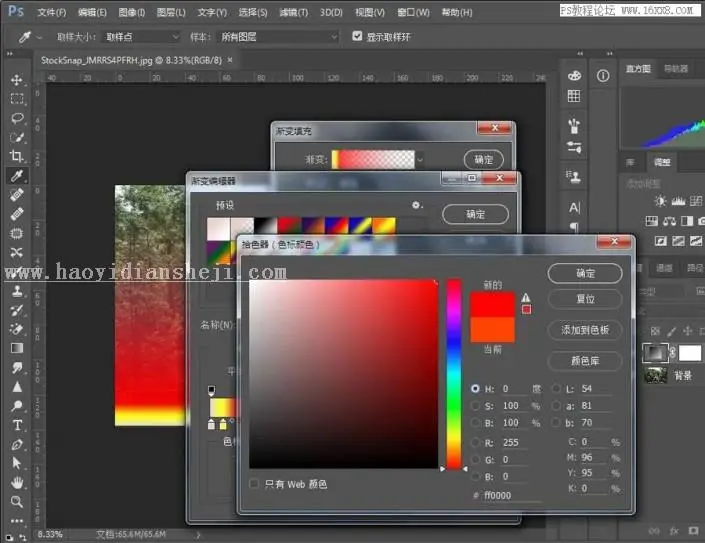Image resolution: width=705 pixels, height=543 pixels.
Task: Select the Rectangular Marquee tool
Action: (17, 99)
